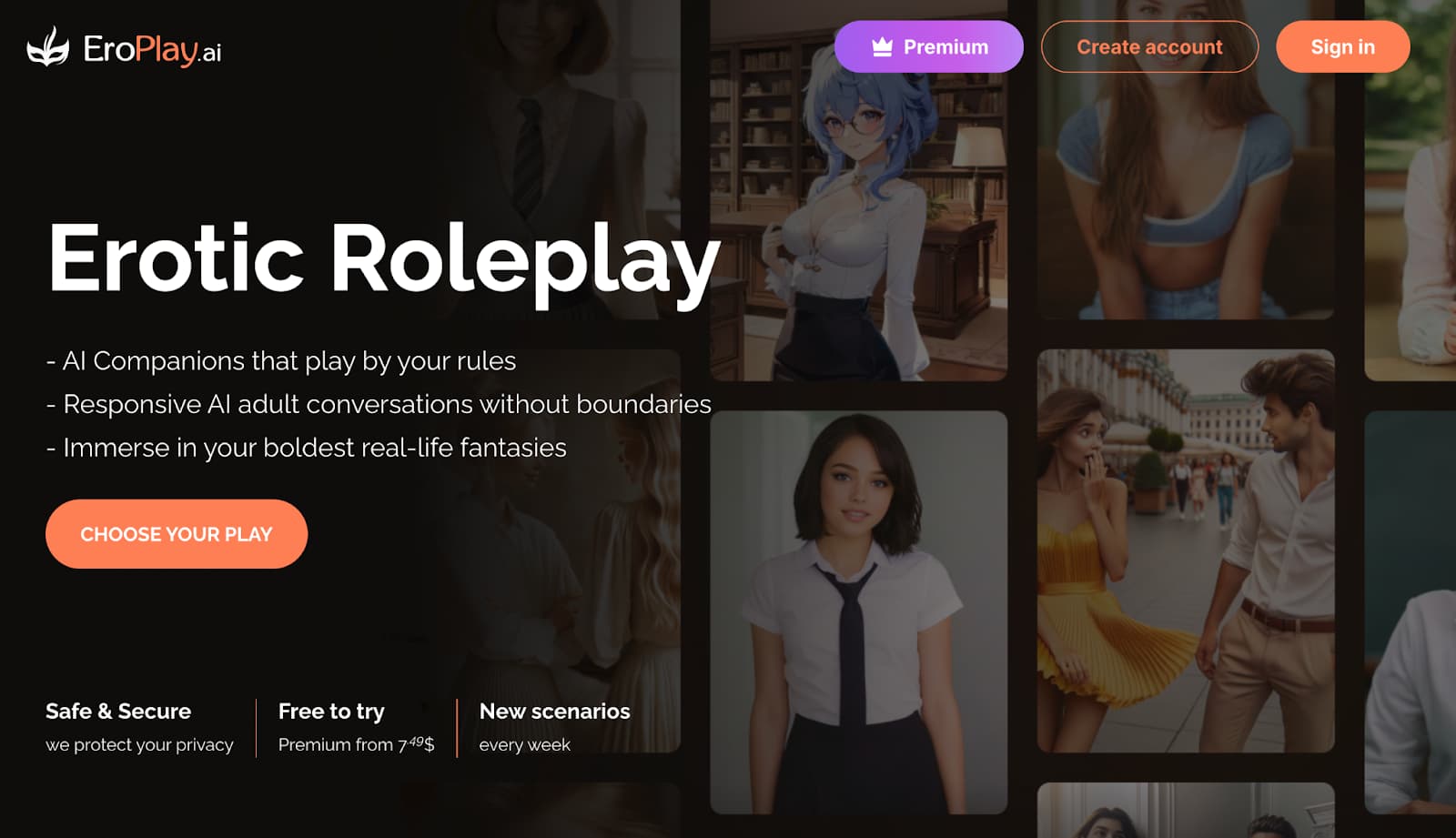Open the Premium subscription button
The height and width of the screenshot is (838, 1456).
928,47
